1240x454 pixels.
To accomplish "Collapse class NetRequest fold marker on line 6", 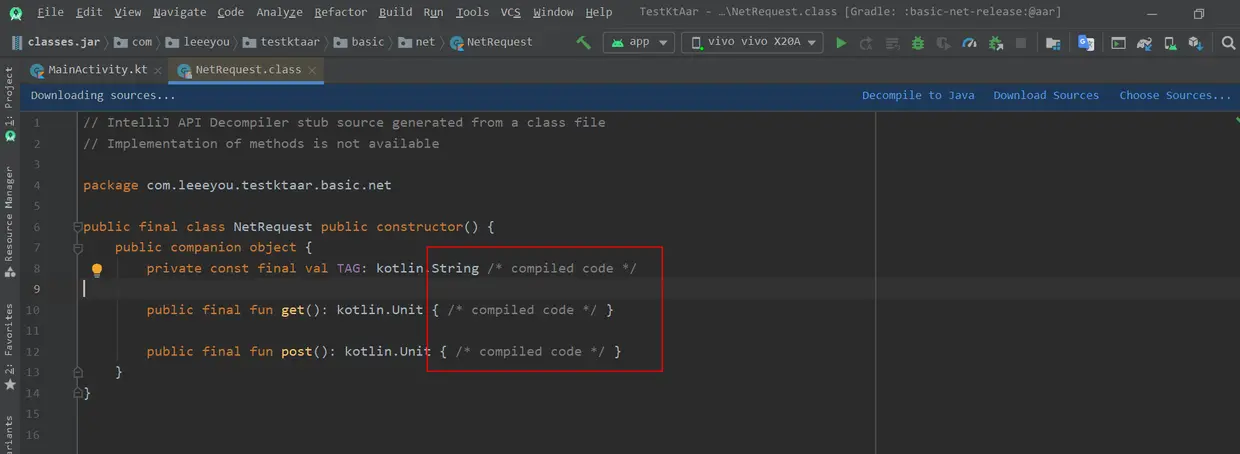I will click(78, 227).
